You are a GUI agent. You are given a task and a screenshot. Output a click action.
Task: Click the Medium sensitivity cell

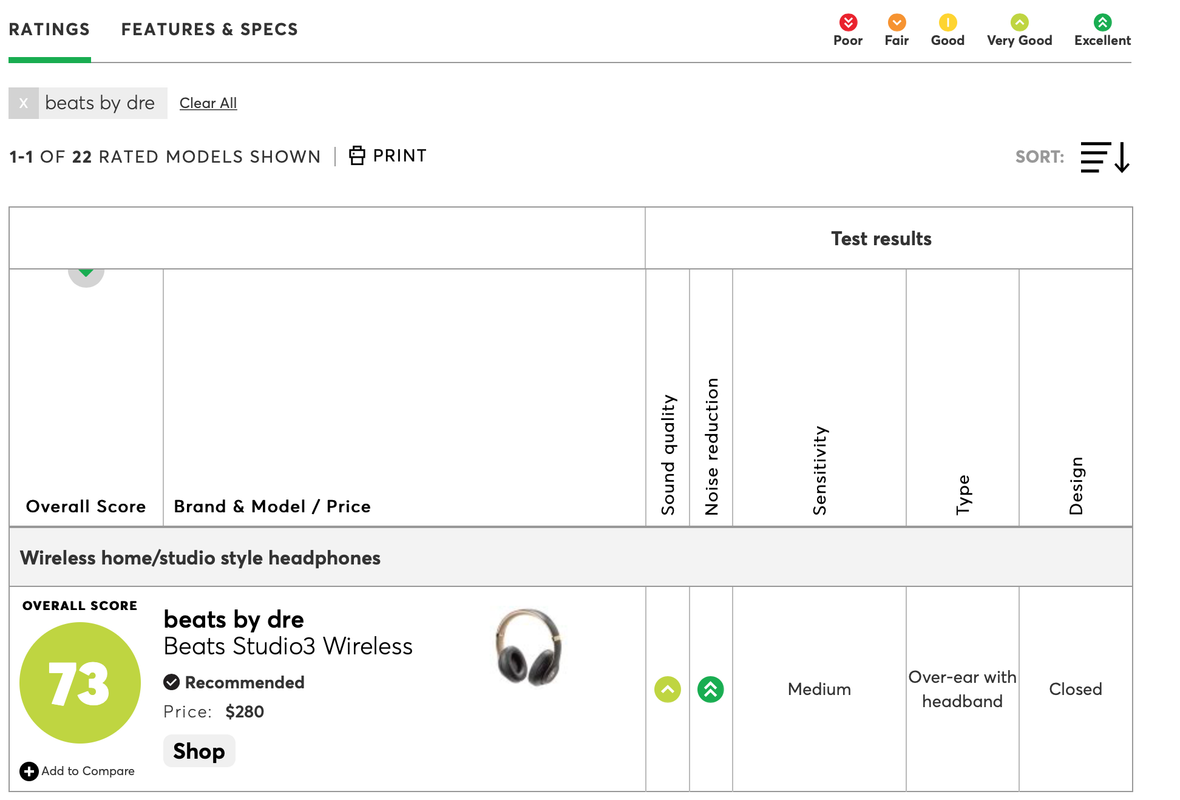820,689
